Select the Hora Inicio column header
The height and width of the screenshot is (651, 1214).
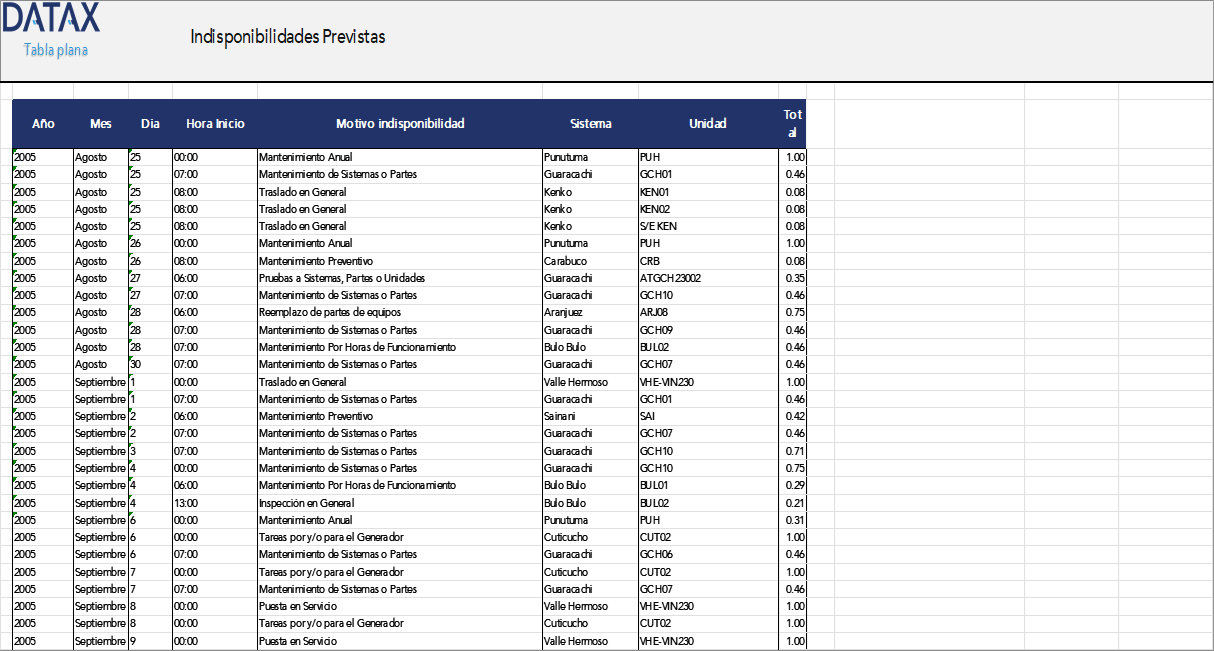pyautogui.click(x=215, y=124)
